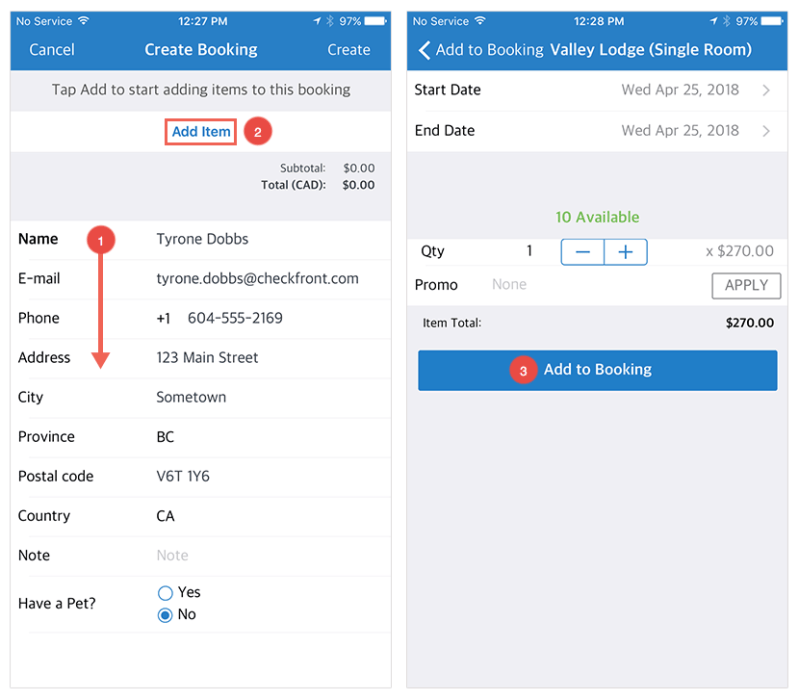Screen dimensions: 799x700
Task: Edit the Name field Tyrone Dobbs
Action: (x=202, y=239)
